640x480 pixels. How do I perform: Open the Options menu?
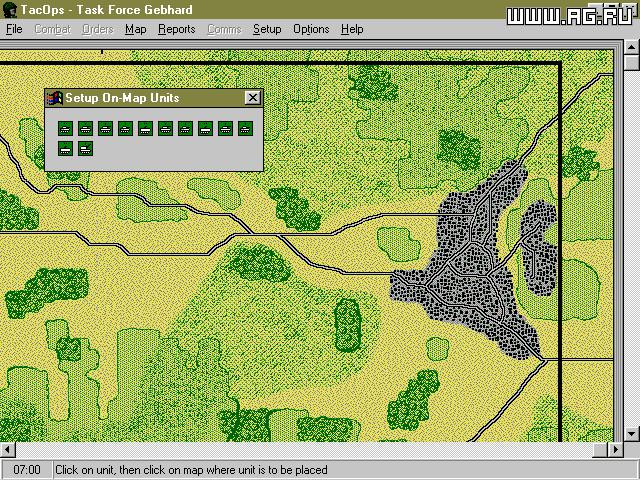pyautogui.click(x=311, y=29)
